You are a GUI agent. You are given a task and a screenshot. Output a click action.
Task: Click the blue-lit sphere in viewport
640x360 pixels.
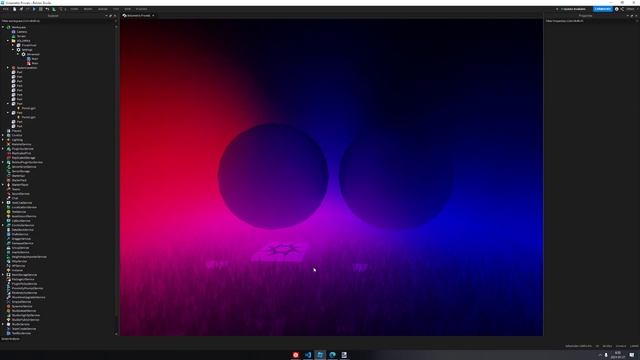tap(396, 178)
